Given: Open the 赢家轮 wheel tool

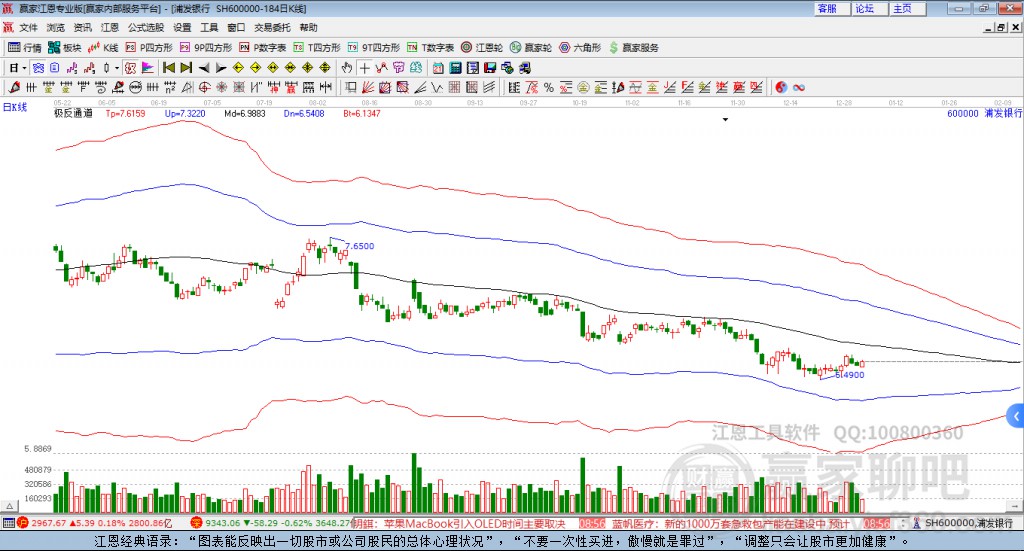Looking at the screenshot, I should (x=531, y=48).
